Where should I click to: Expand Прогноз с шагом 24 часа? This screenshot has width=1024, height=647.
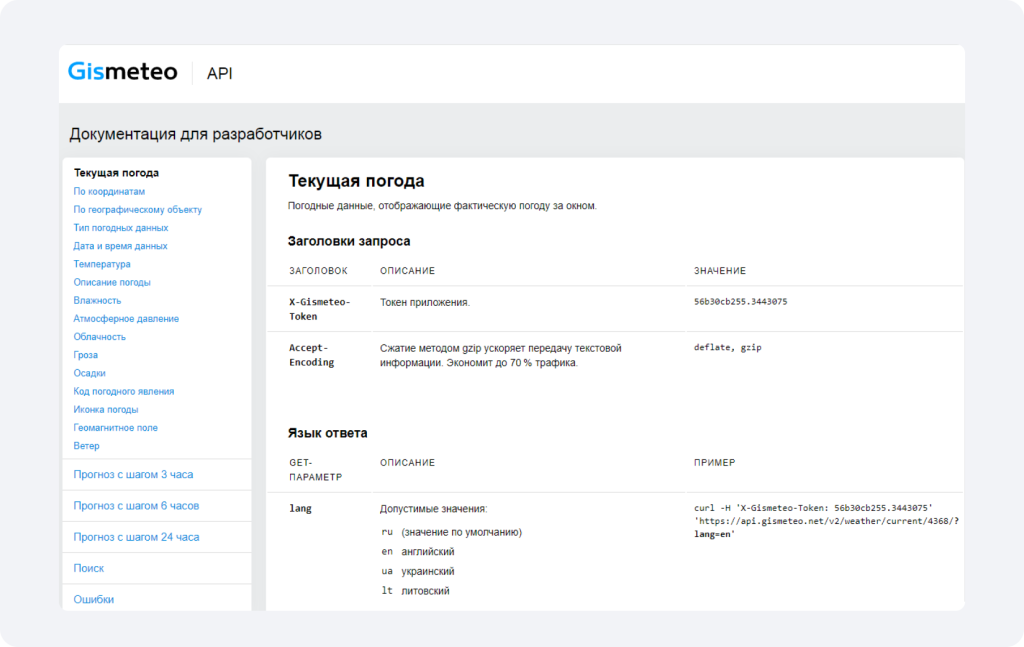click(x=136, y=537)
